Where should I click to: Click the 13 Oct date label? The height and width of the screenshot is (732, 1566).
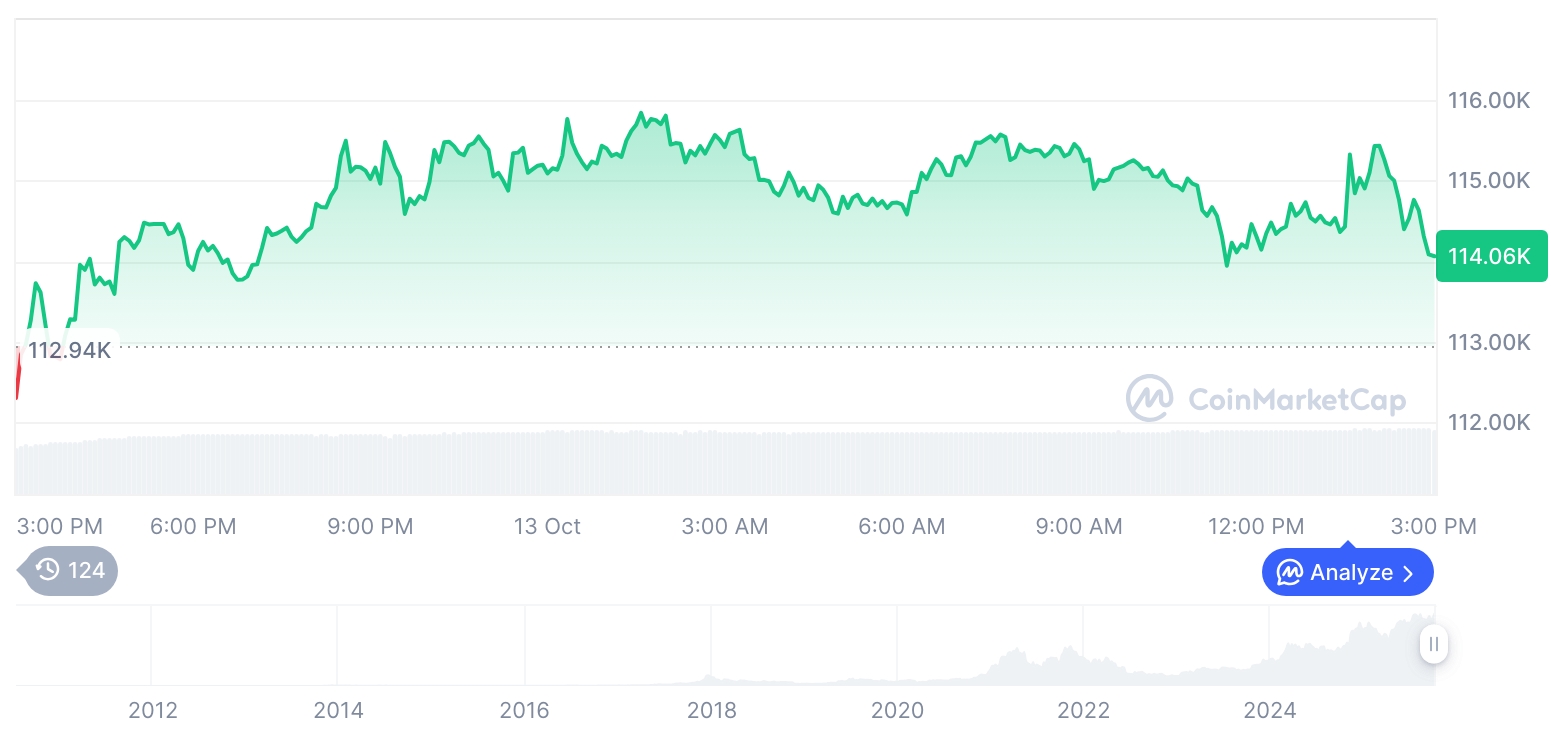coord(547,526)
